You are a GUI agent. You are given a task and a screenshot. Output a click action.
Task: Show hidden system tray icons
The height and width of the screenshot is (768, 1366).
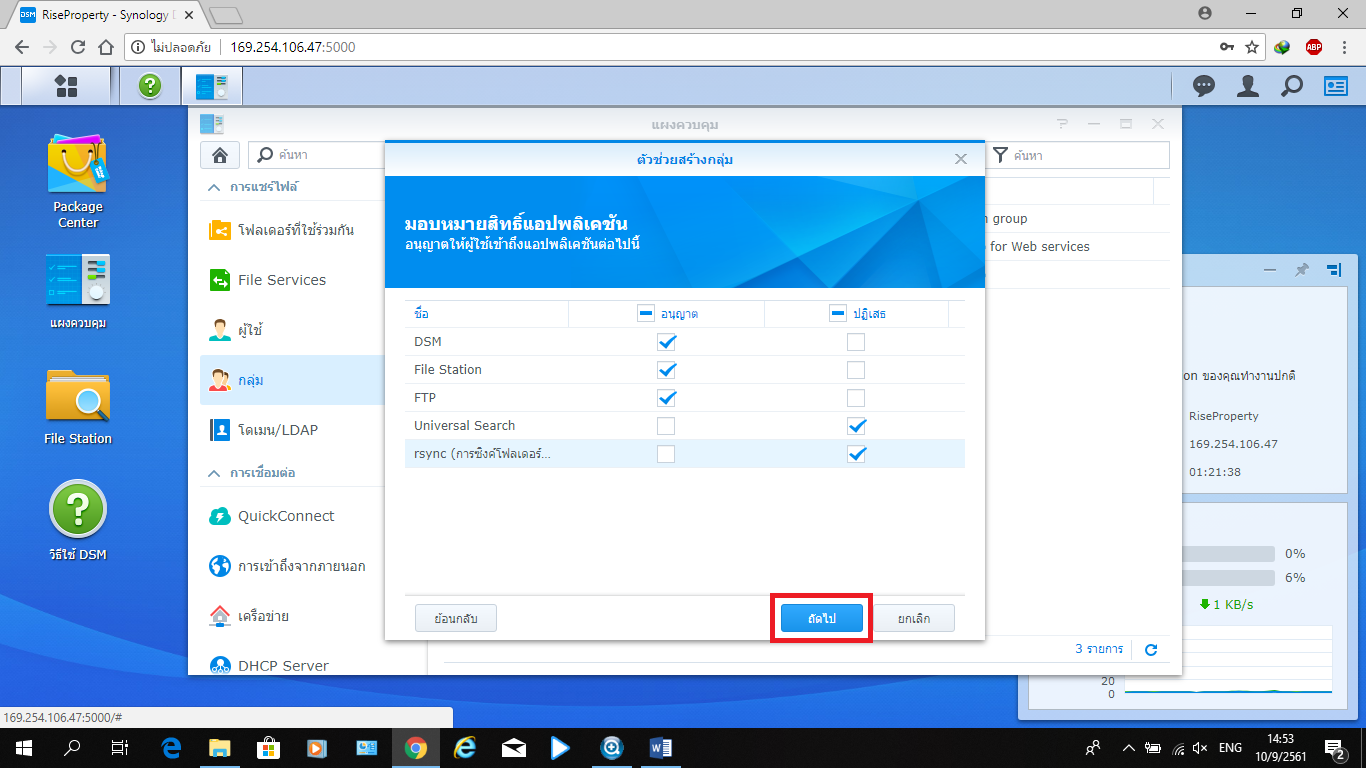click(1129, 747)
